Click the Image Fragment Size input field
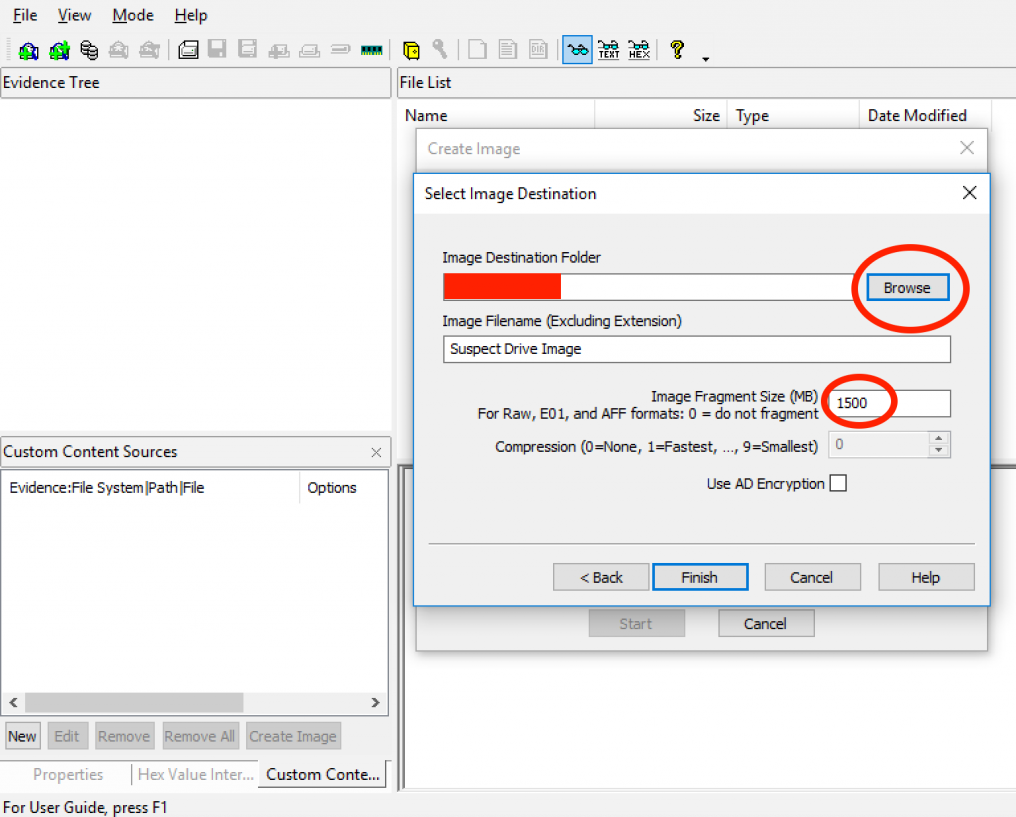This screenshot has width=1016, height=817. tap(890, 403)
